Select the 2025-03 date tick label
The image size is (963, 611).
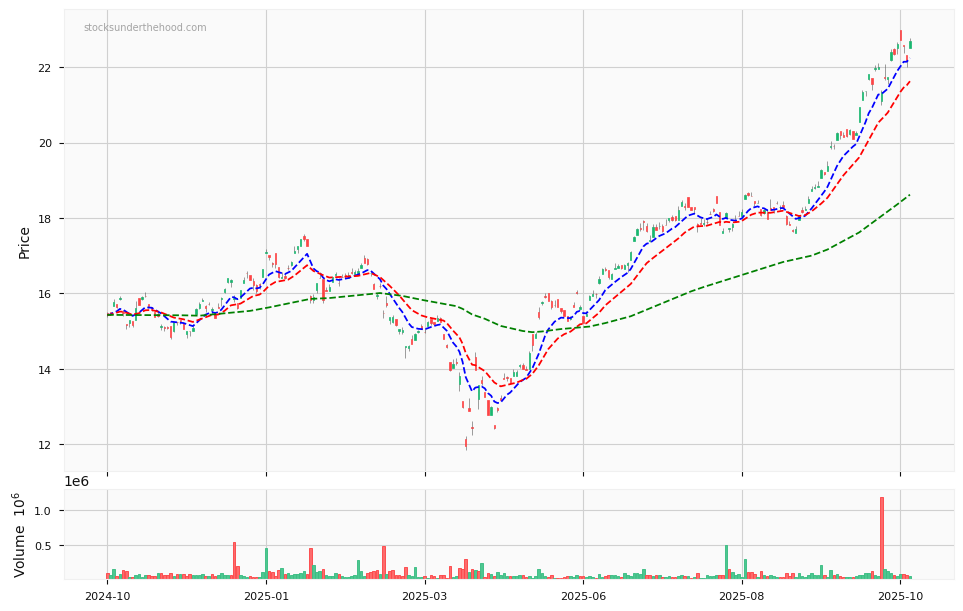[425, 596]
